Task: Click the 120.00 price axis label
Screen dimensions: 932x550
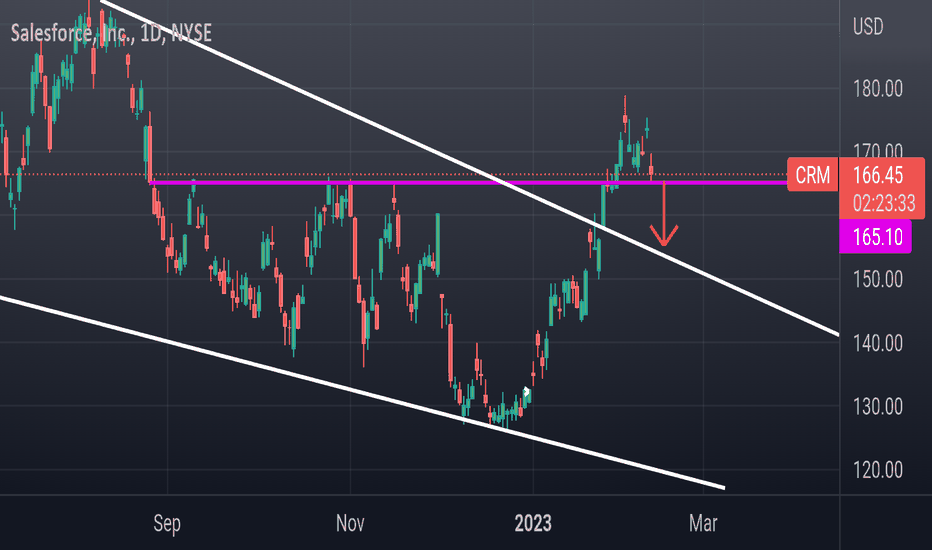Action: 878,470
